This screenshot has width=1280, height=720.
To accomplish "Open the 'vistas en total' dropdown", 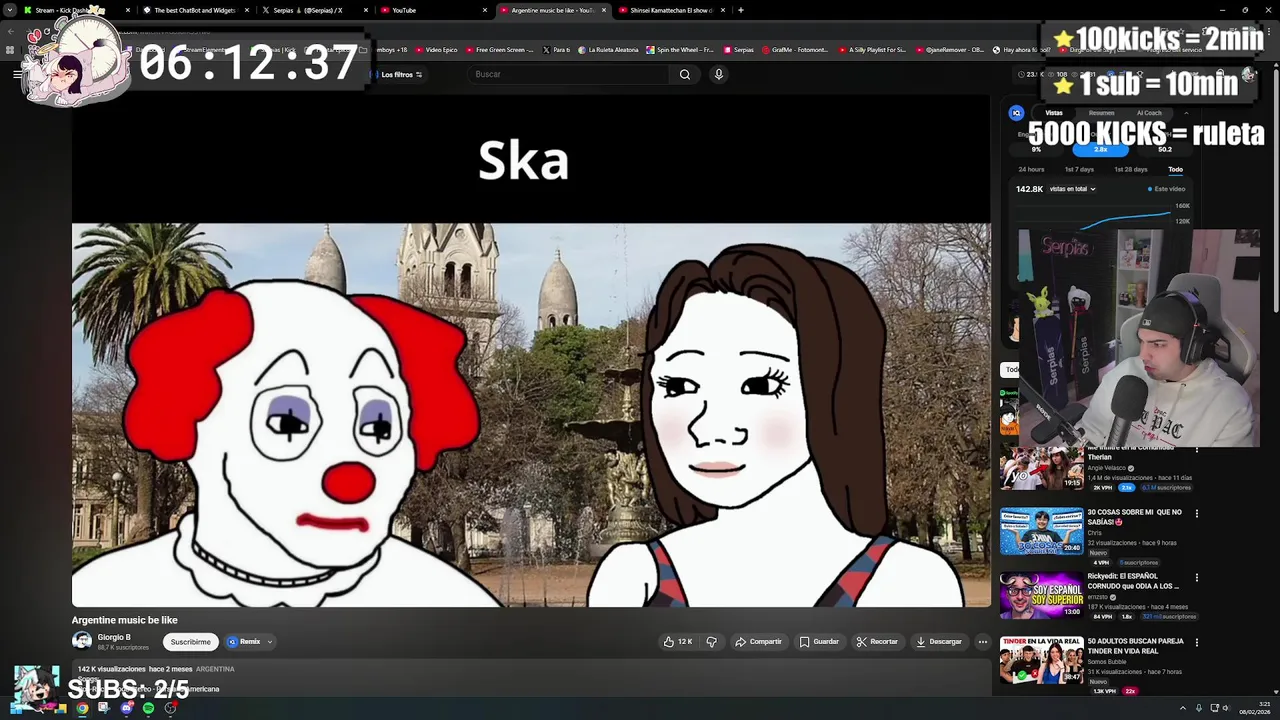I will (1072, 189).
